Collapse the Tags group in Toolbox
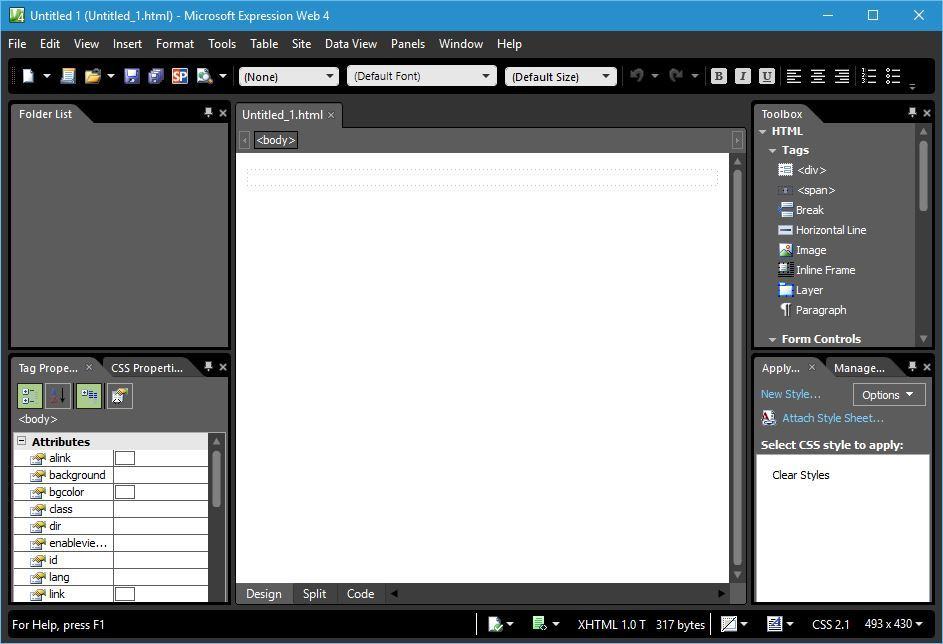The height and width of the screenshot is (644, 943). [x=773, y=150]
